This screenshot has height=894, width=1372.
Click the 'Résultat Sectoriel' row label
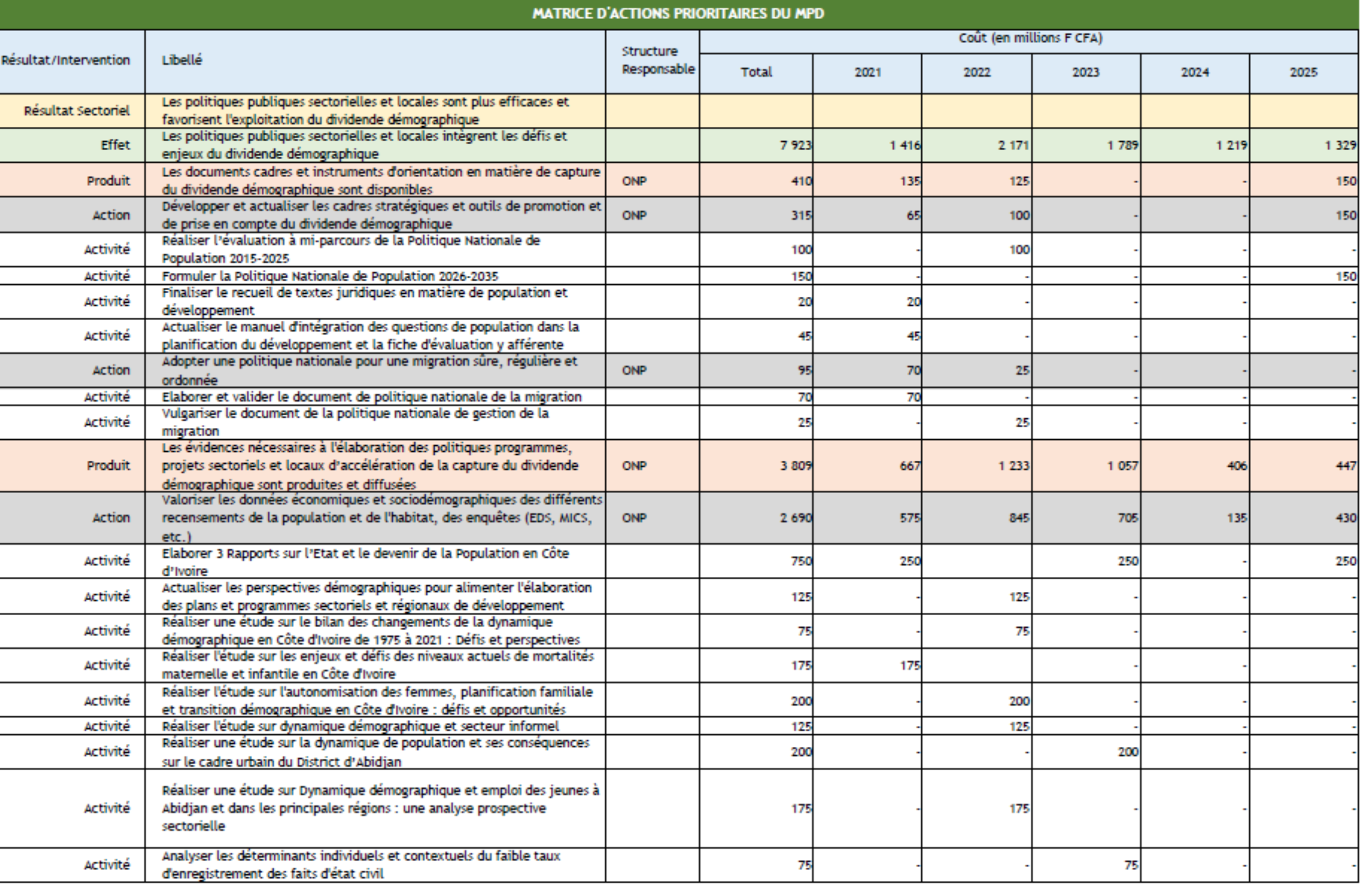(x=76, y=111)
